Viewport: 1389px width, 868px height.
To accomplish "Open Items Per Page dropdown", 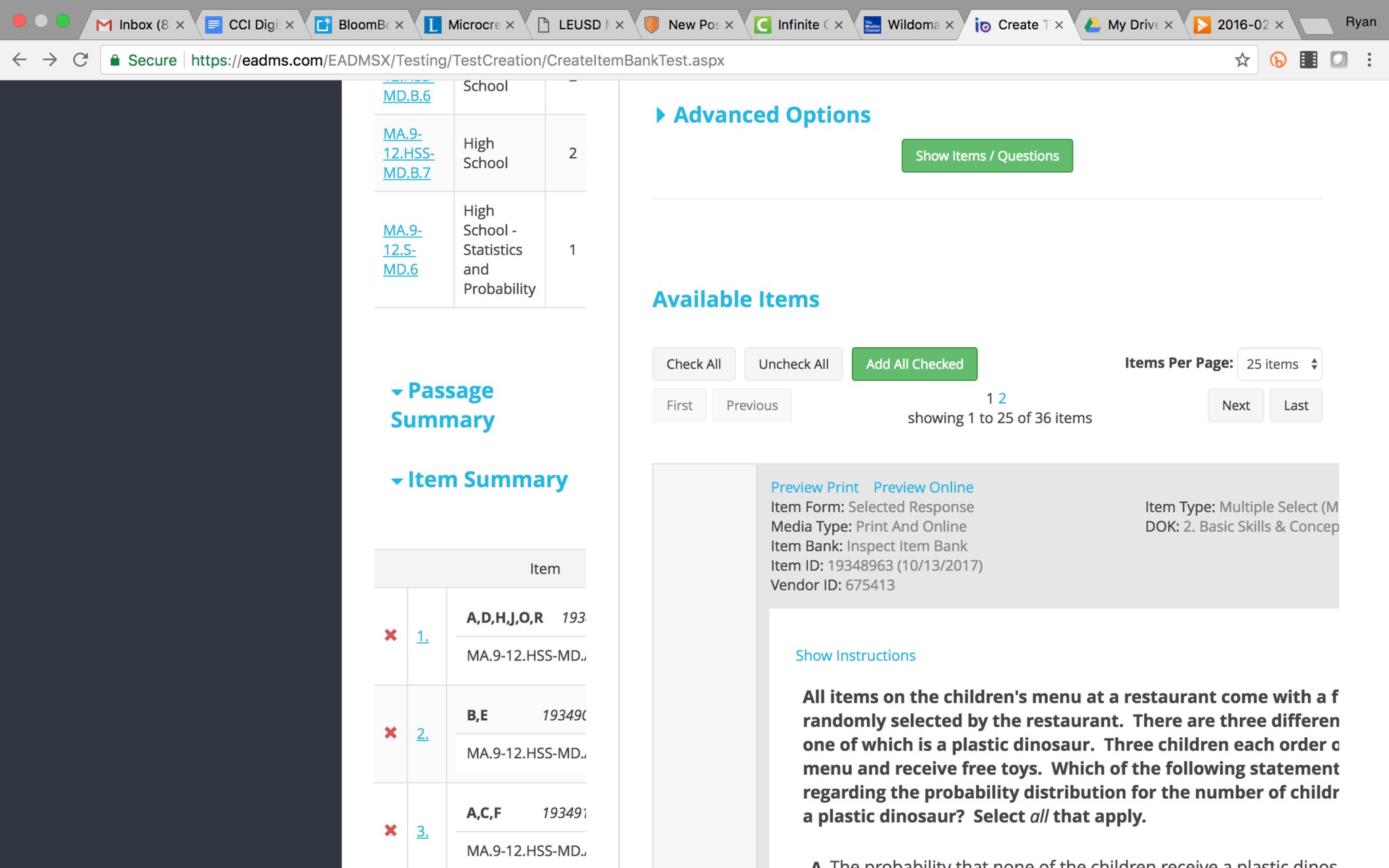I will click(1279, 364).
